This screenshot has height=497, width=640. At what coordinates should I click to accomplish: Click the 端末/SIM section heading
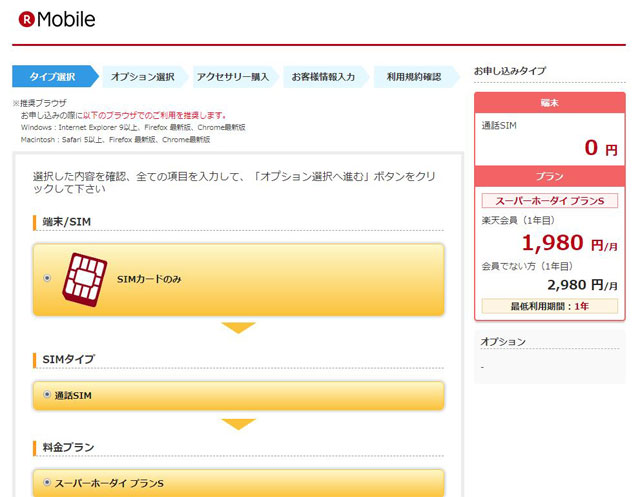tap(67, 222)
